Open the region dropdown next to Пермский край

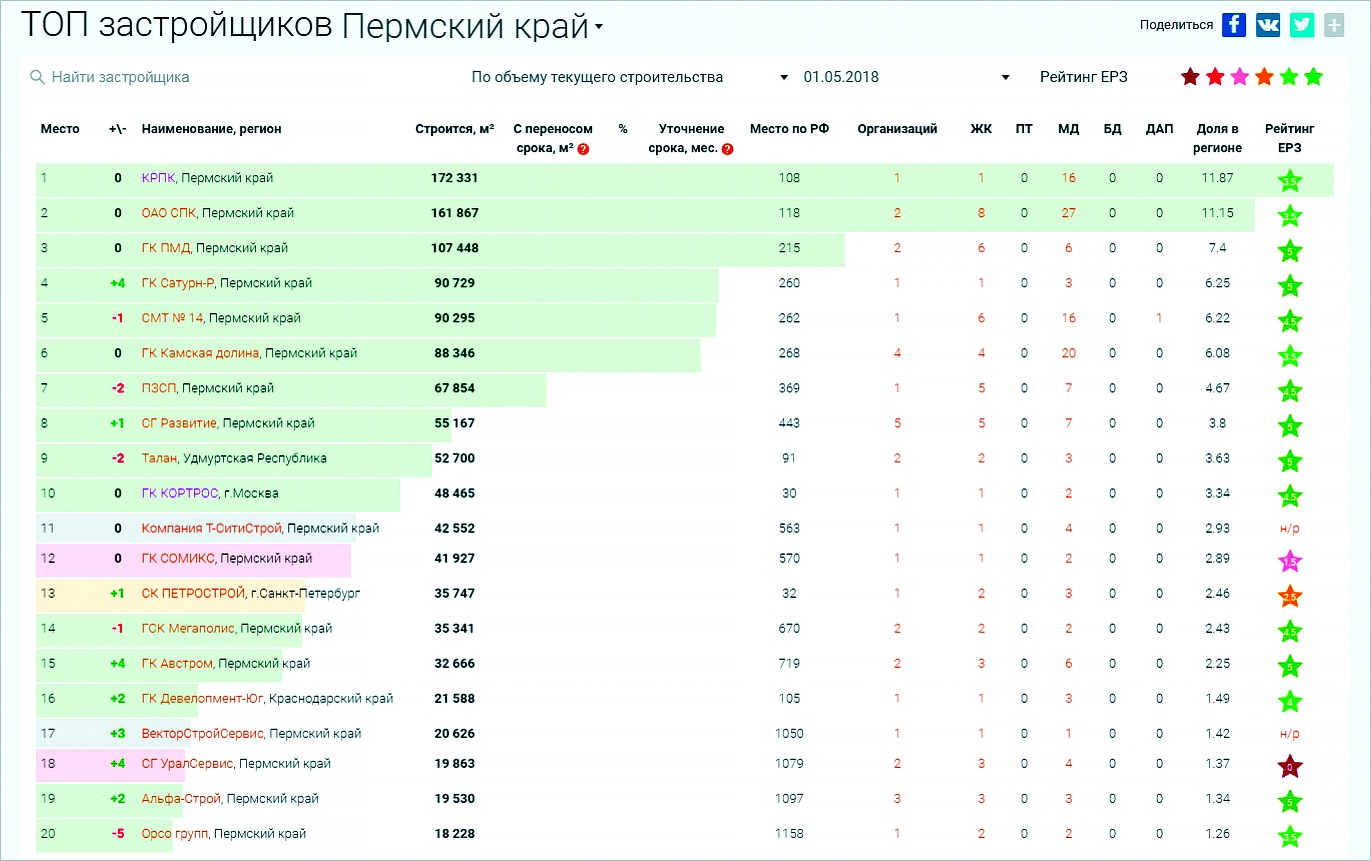pos(599,28)
